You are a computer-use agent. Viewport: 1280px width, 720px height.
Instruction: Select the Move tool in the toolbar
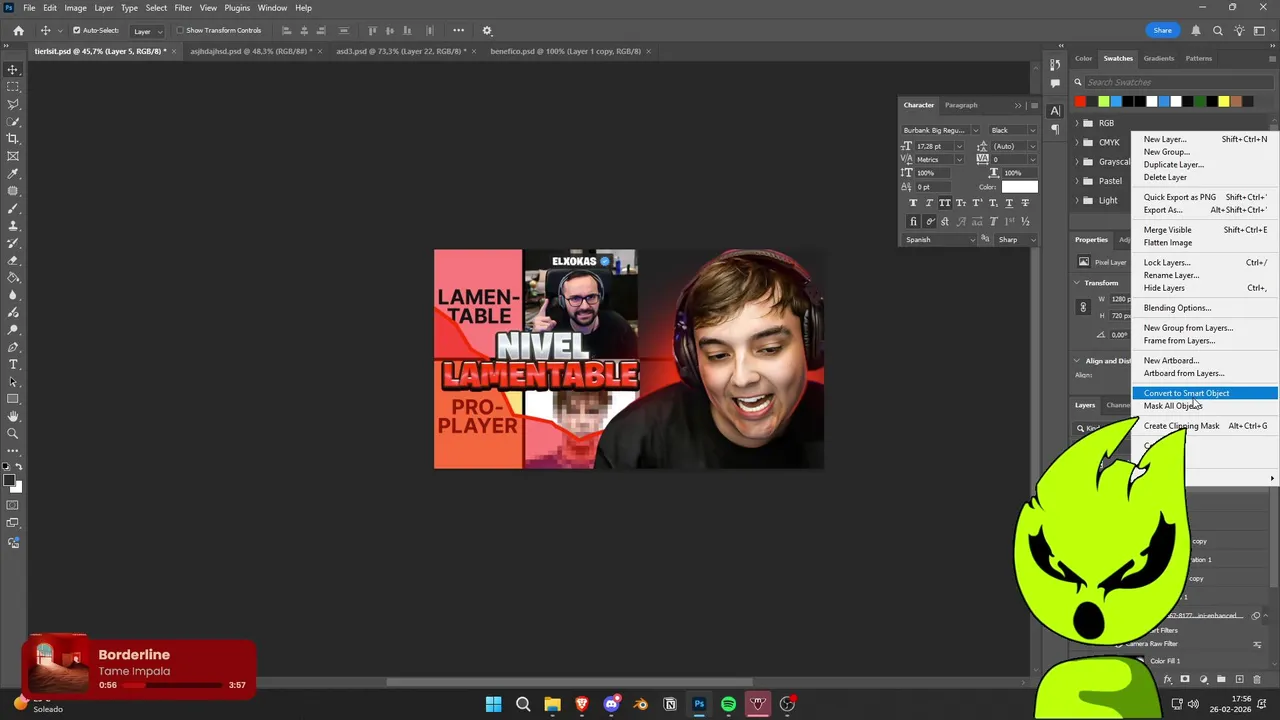pos(13,69)
